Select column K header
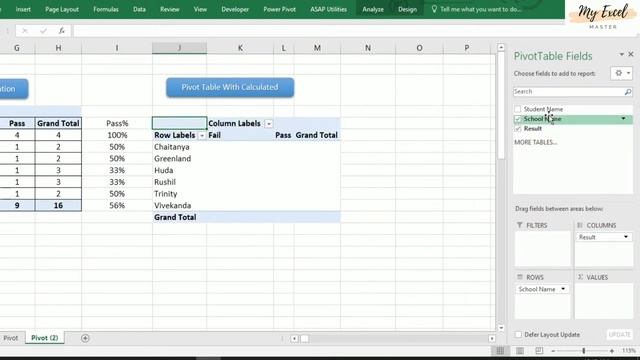The image size is (640, 360). tap(240, 48)
